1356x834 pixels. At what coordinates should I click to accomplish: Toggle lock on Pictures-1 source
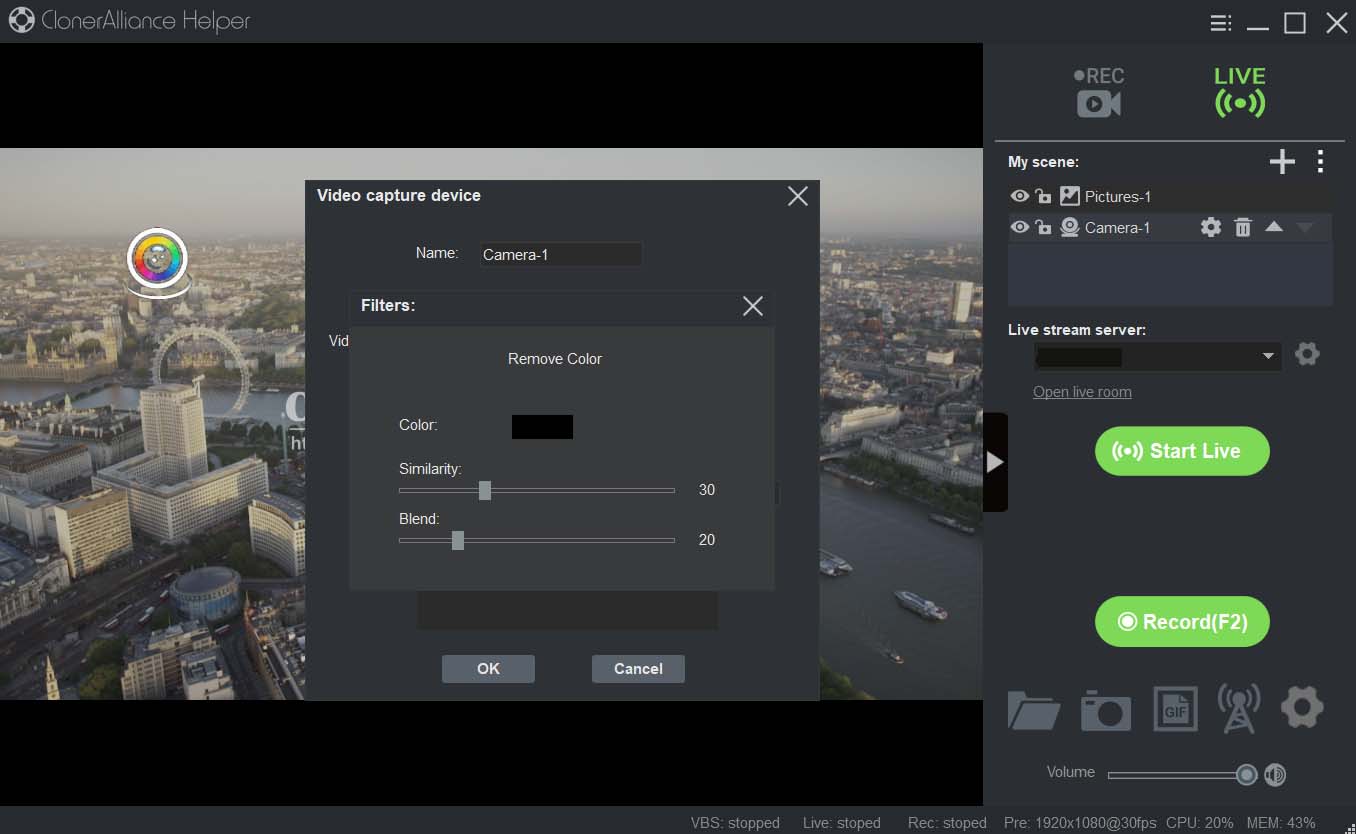click(1043, 196)
